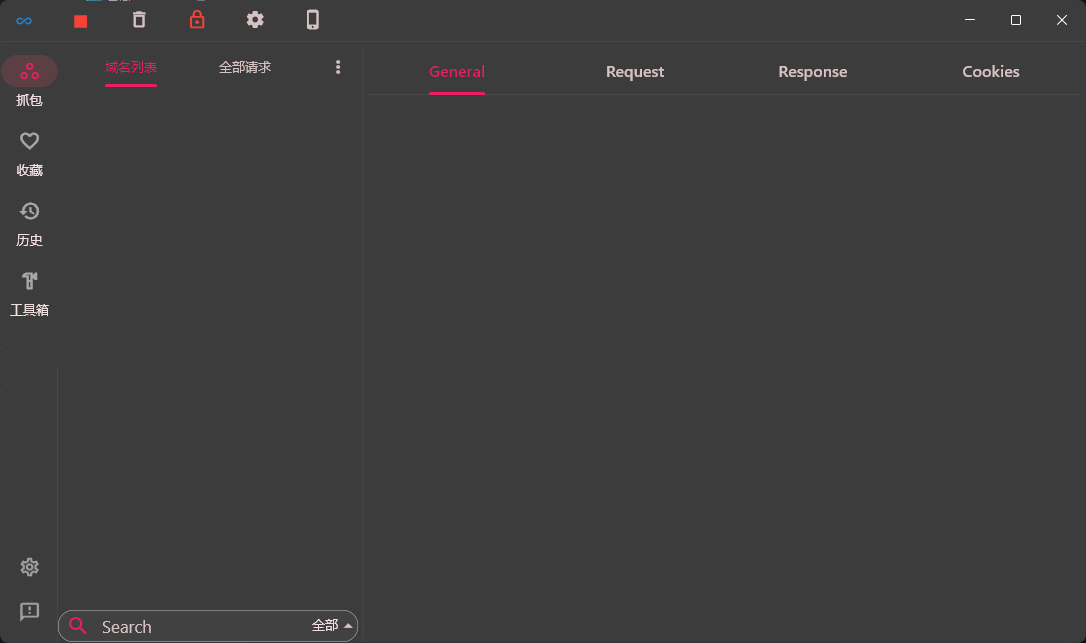Send feedback via speech bubble icon
1086x643 pixels.
tap(29, 612)
